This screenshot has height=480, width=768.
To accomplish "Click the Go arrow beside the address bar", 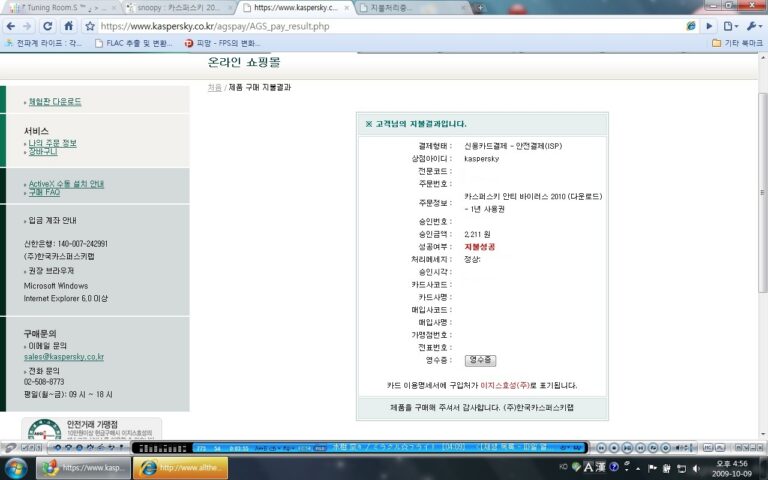I will 709,26.
